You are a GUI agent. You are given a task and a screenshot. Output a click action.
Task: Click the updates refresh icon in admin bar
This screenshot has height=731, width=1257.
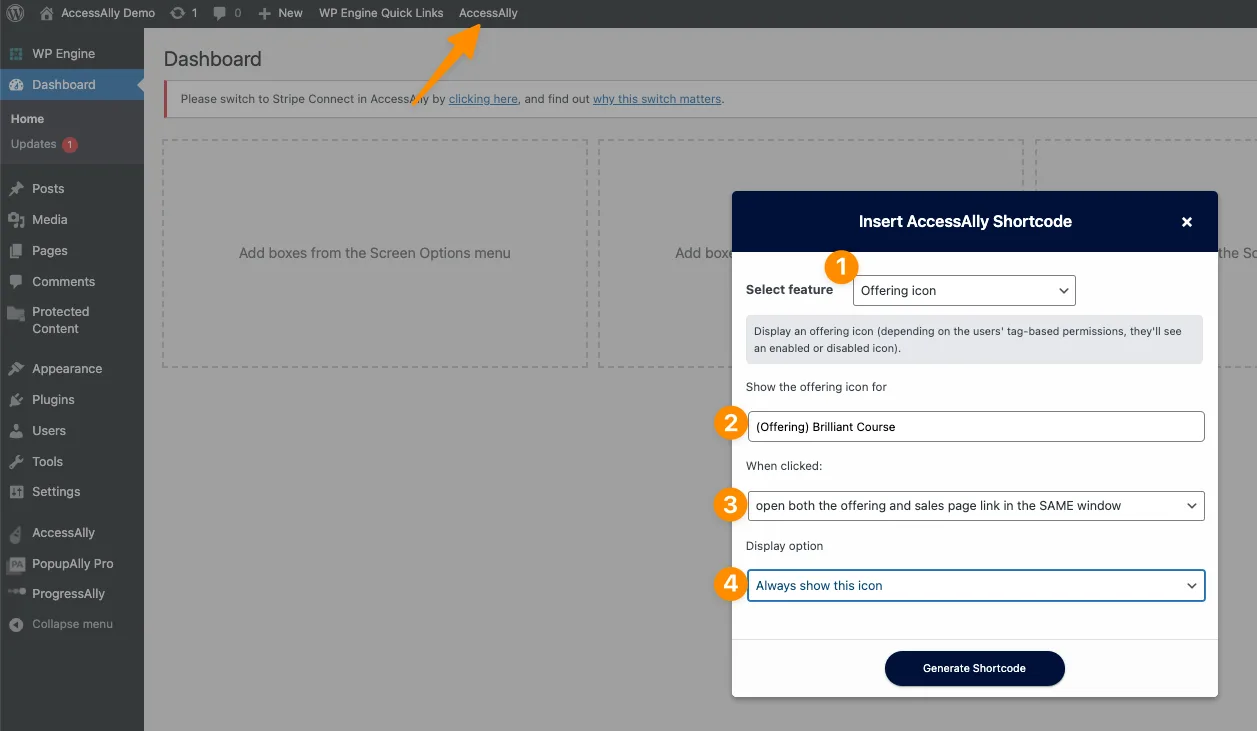coord(177,13)
